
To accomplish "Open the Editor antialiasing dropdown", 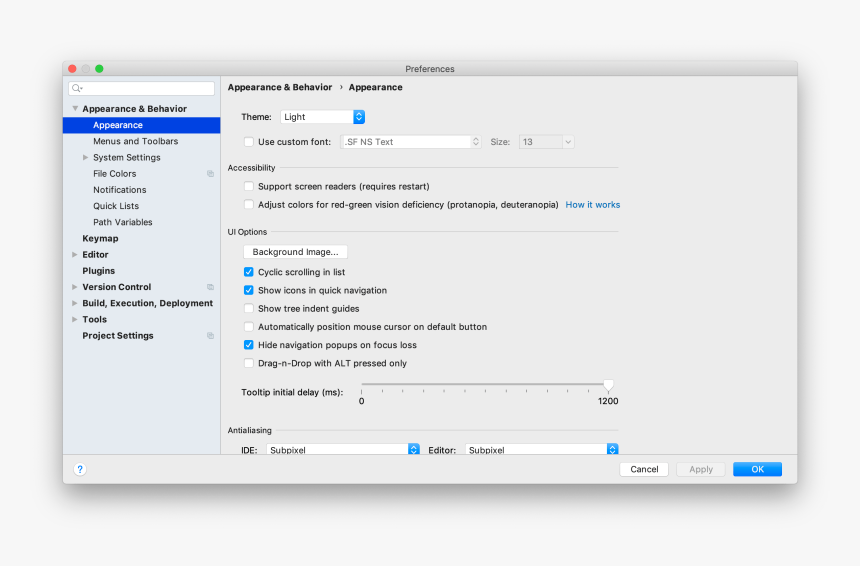I will coord(542,449).
